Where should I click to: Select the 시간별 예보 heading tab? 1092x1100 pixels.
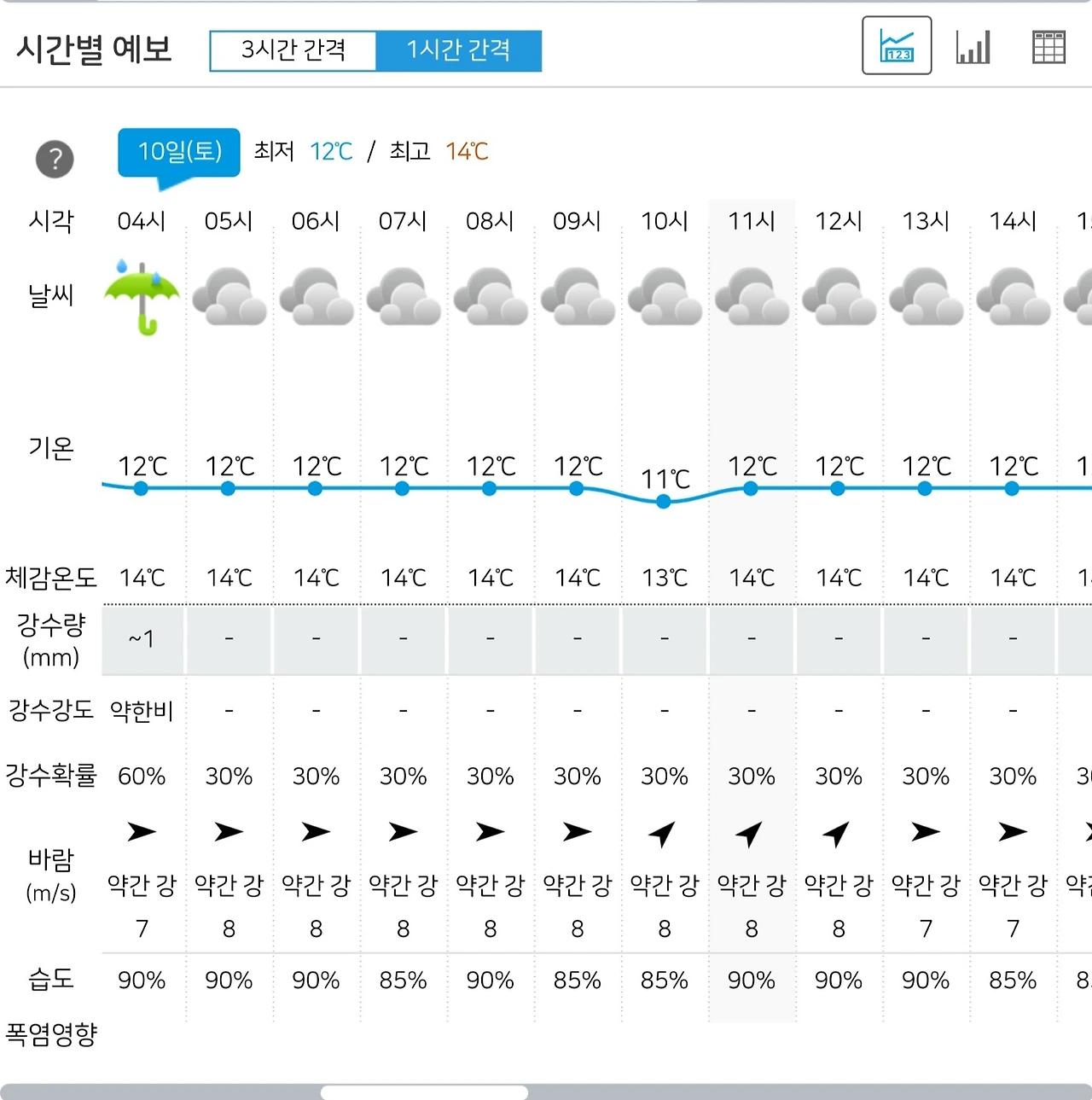[x=94, y=50]
